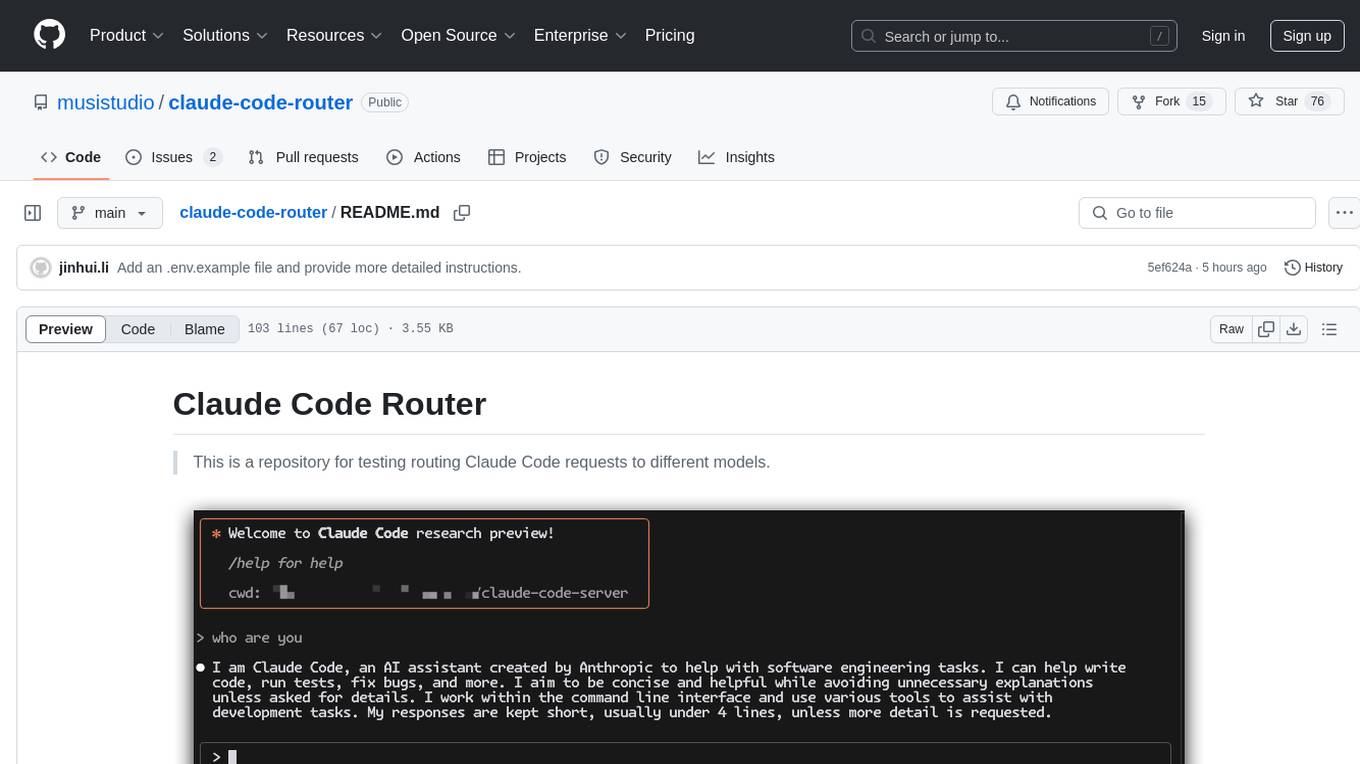The image size is (1360, 764).
Task: Switch to the Insights tab
Action: click(x=736, y=157)
